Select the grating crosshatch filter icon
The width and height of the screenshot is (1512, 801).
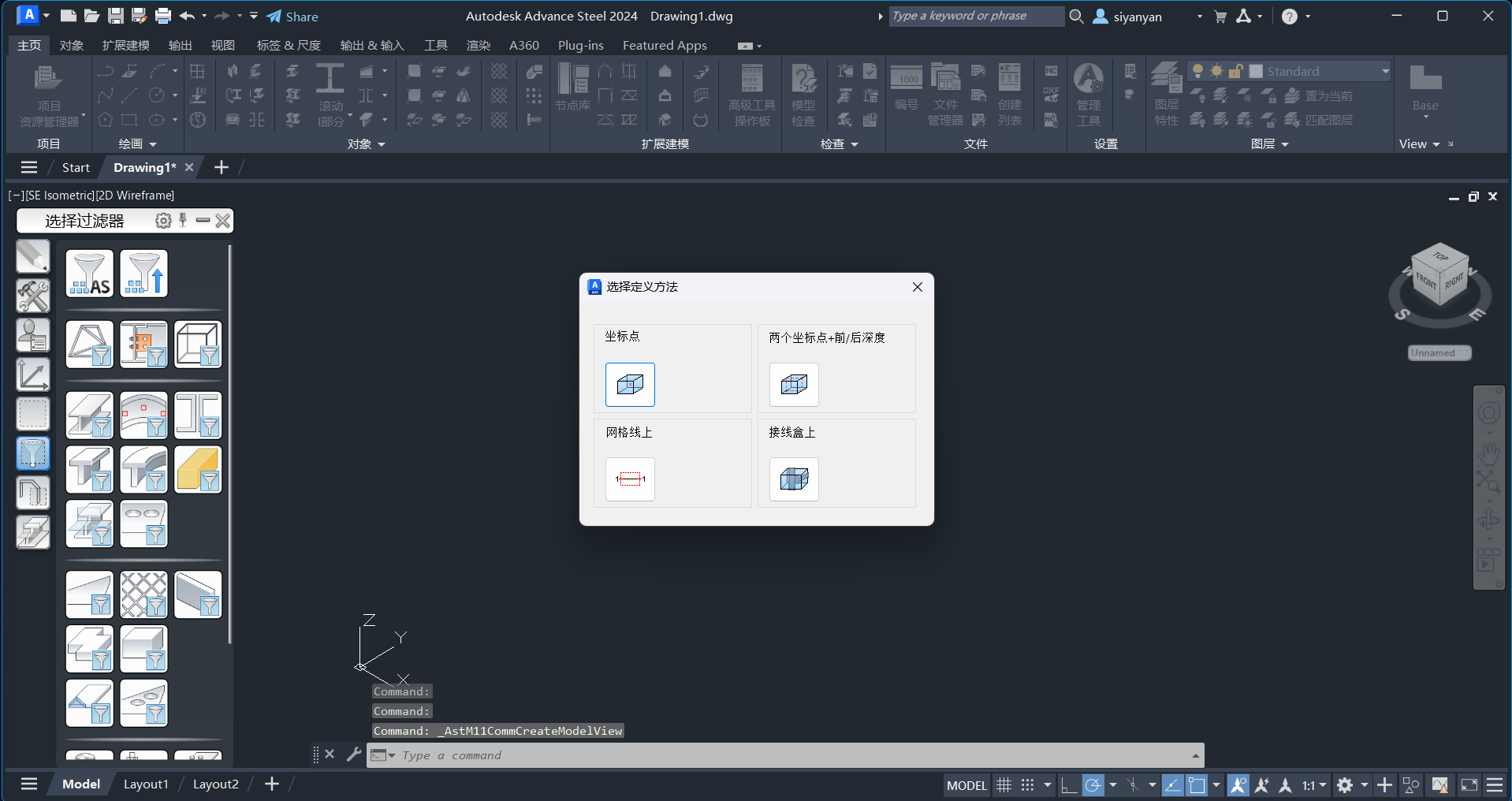(143, 594)
